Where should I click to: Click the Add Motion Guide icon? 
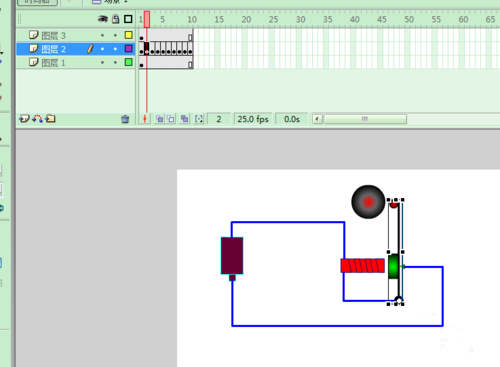point(37,119)
